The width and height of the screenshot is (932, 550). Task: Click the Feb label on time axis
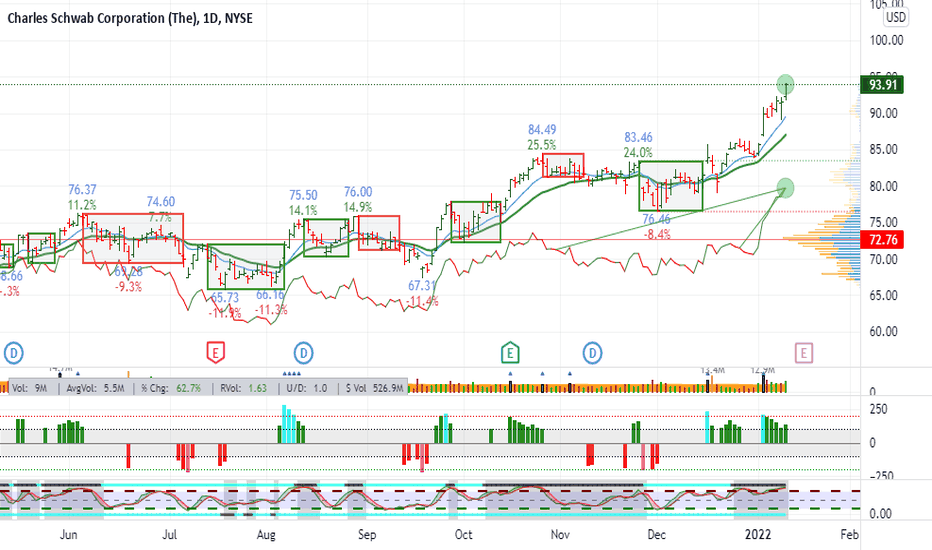[x=849, y=535]
